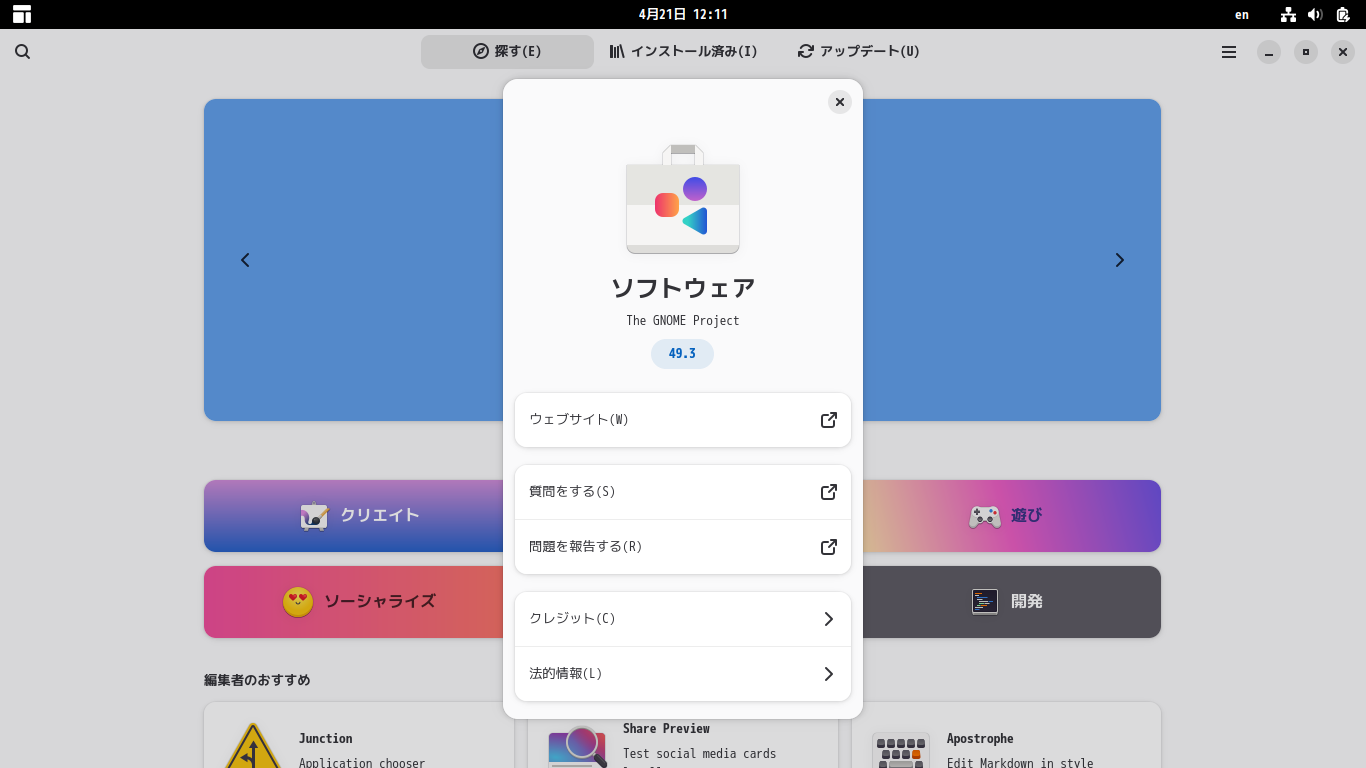Screen dimensions: 1366x768
Task: Open the クリエイト category
Action: click(353, 516)
